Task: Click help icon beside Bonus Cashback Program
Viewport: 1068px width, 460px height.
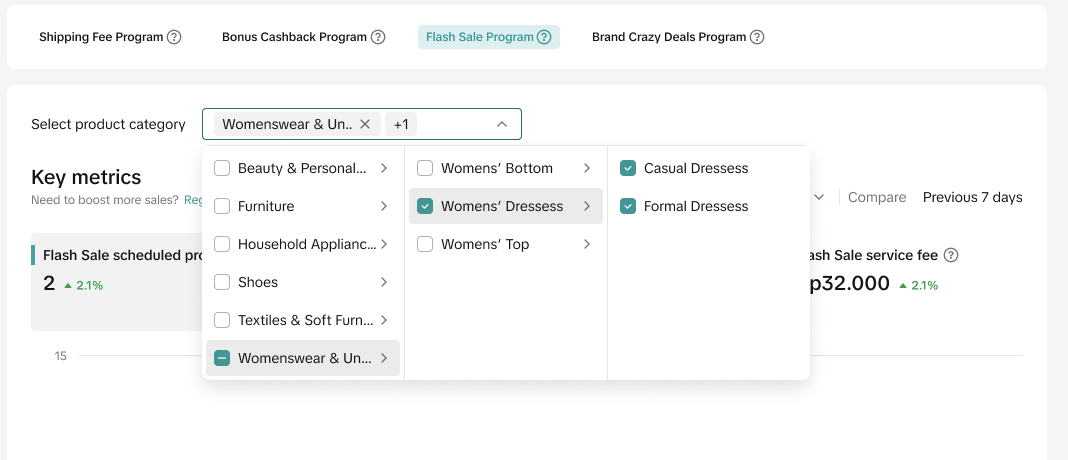Action: pyautogui.click(x=378, y=37)
